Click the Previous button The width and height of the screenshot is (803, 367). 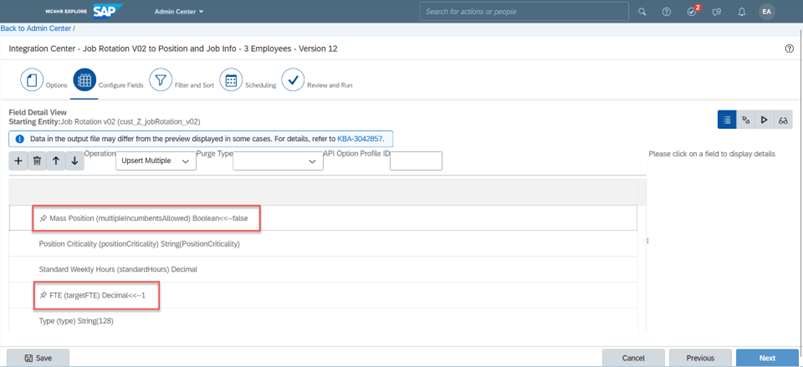pyautogui.click(x=700, y=358)
